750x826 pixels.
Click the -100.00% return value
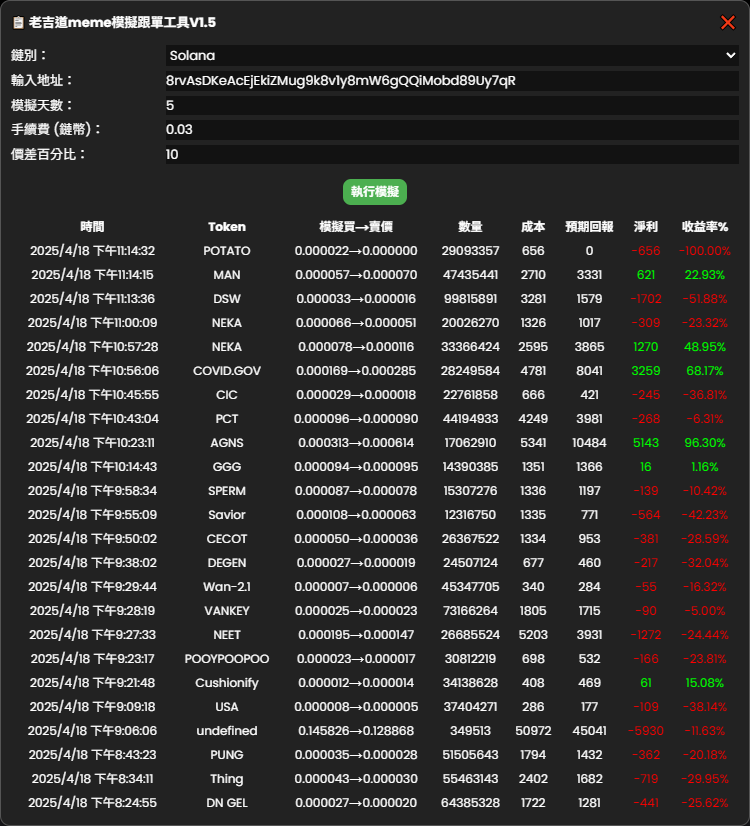point(705,251)
